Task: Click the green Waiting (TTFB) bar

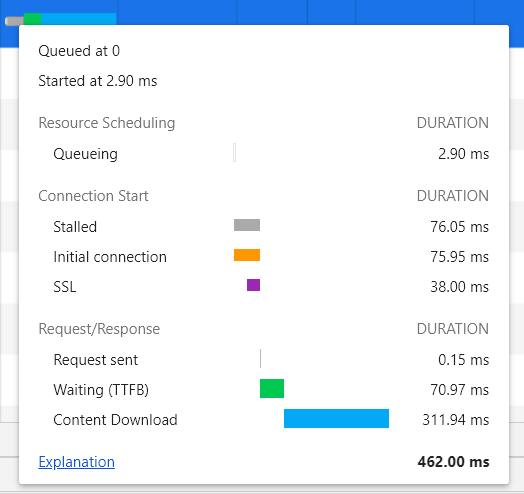Action: 272,388
